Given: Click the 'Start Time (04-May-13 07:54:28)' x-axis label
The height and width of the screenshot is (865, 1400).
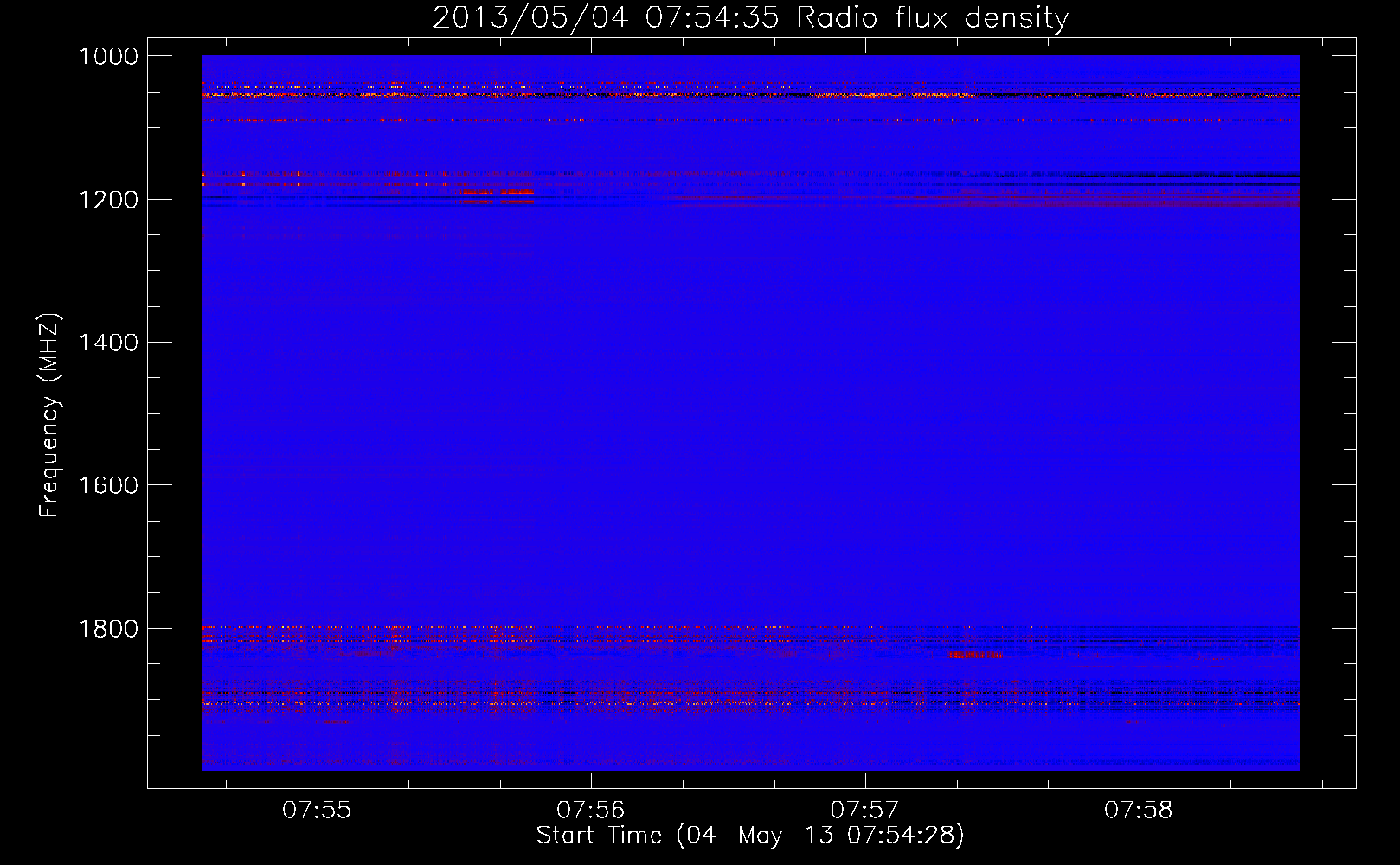Looking at the screenshot, I should point(750,835).
